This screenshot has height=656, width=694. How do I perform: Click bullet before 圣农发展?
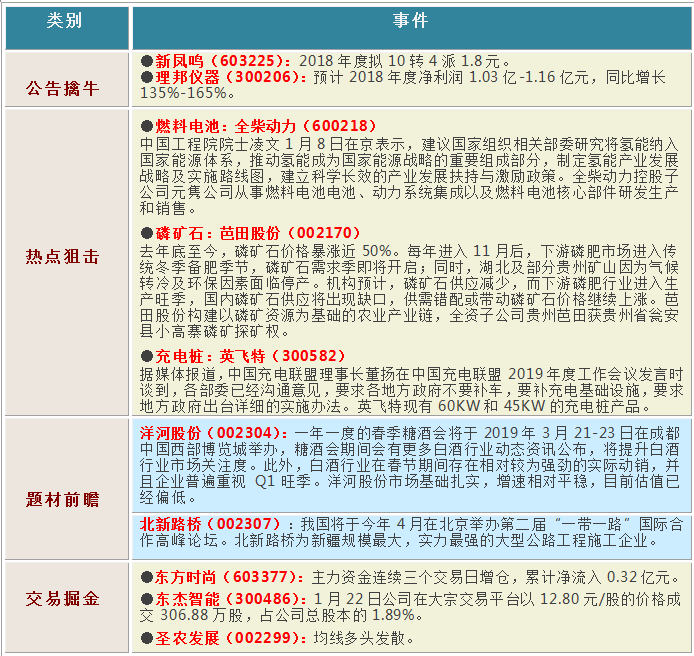coord(147,638)
